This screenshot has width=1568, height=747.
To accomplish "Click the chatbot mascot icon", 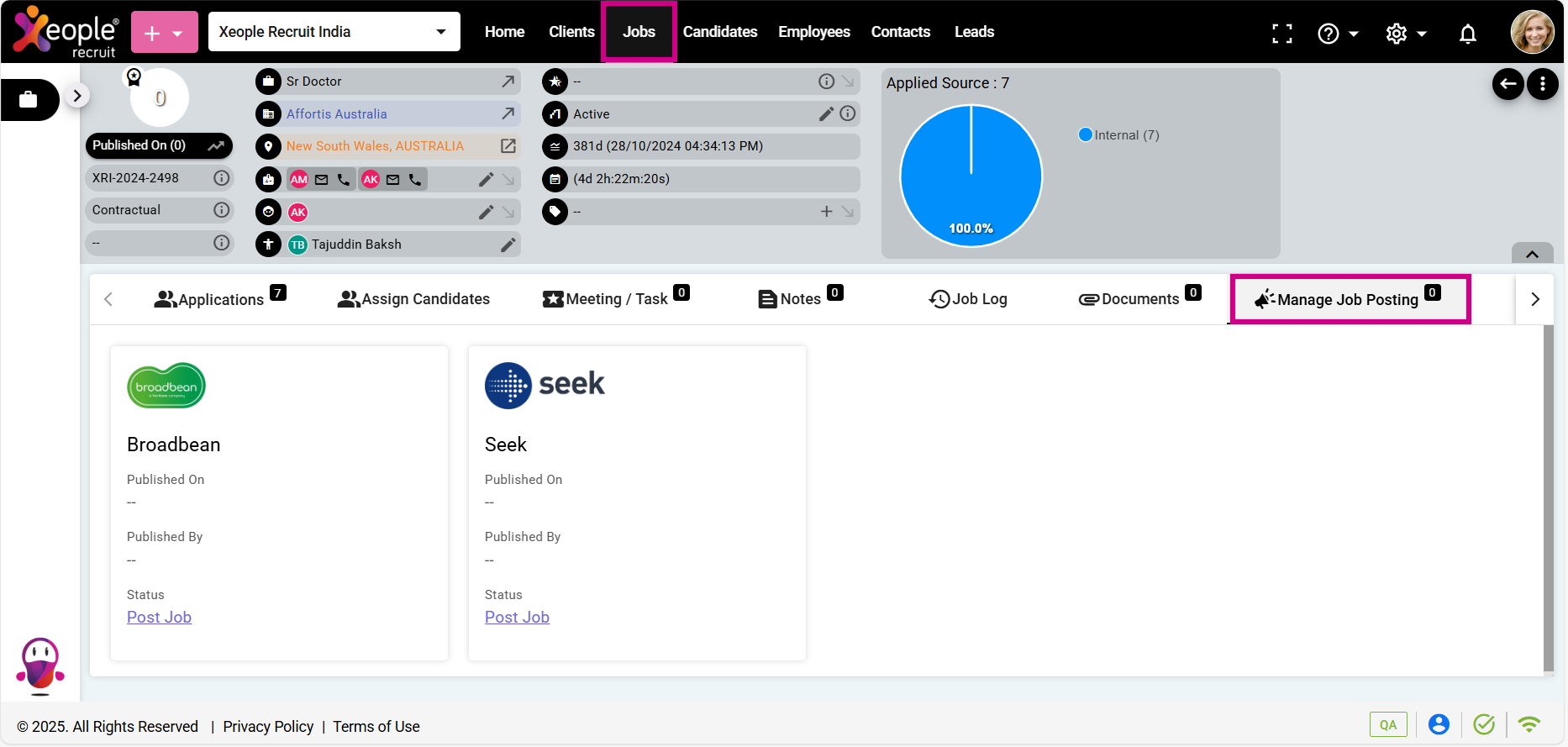I will [39, 665].
